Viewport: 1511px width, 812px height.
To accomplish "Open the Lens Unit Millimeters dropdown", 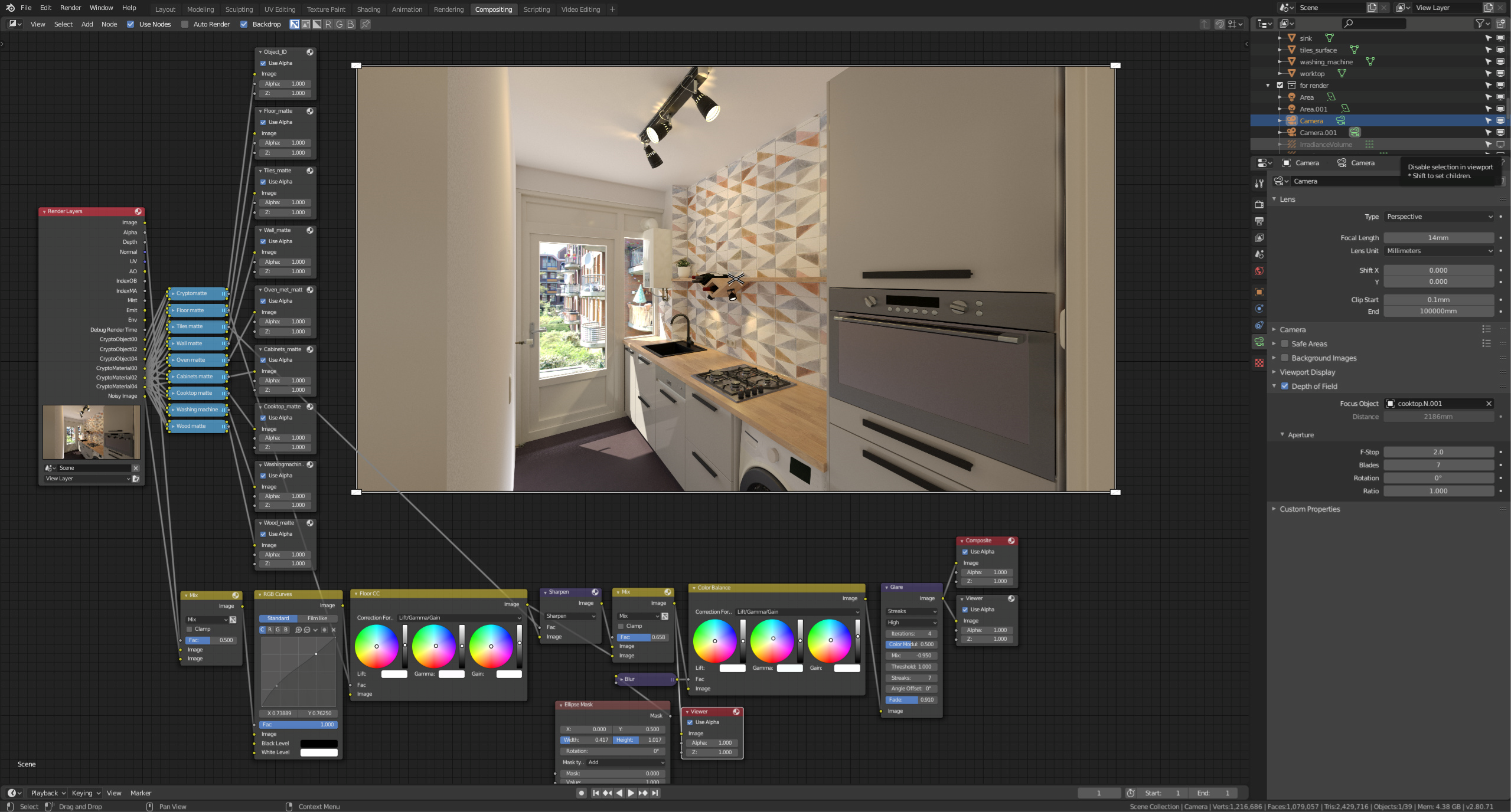I will pos(1438,251).
